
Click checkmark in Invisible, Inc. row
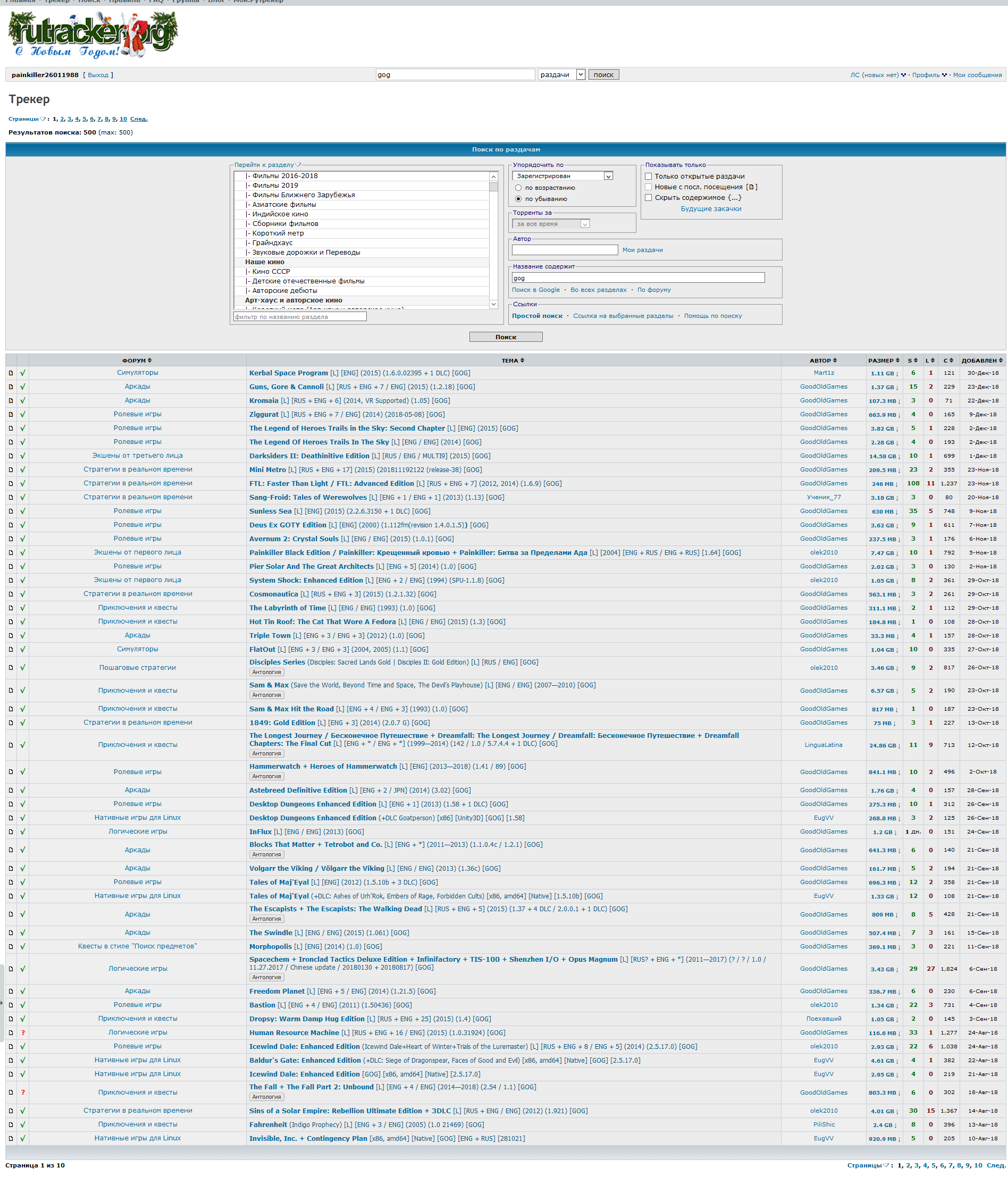tap(23, 1138)
